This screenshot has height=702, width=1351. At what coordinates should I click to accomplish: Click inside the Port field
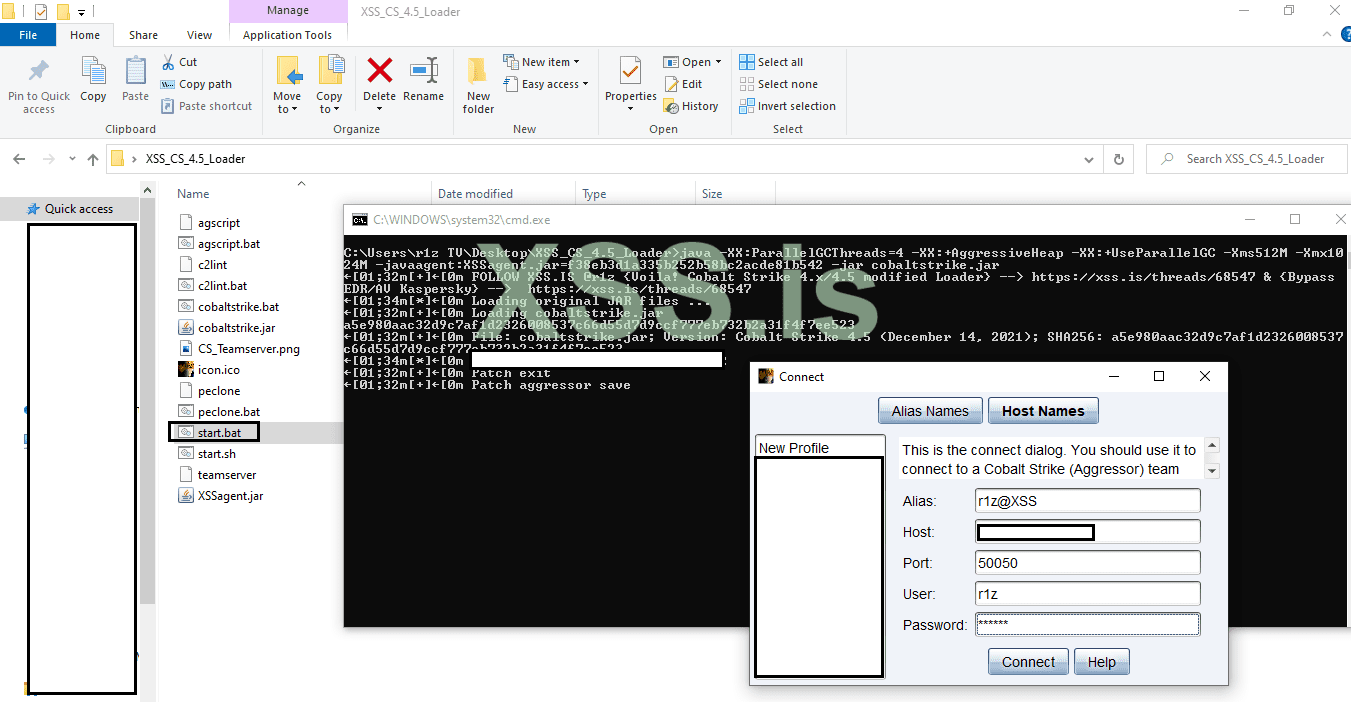click(1087, 562)
